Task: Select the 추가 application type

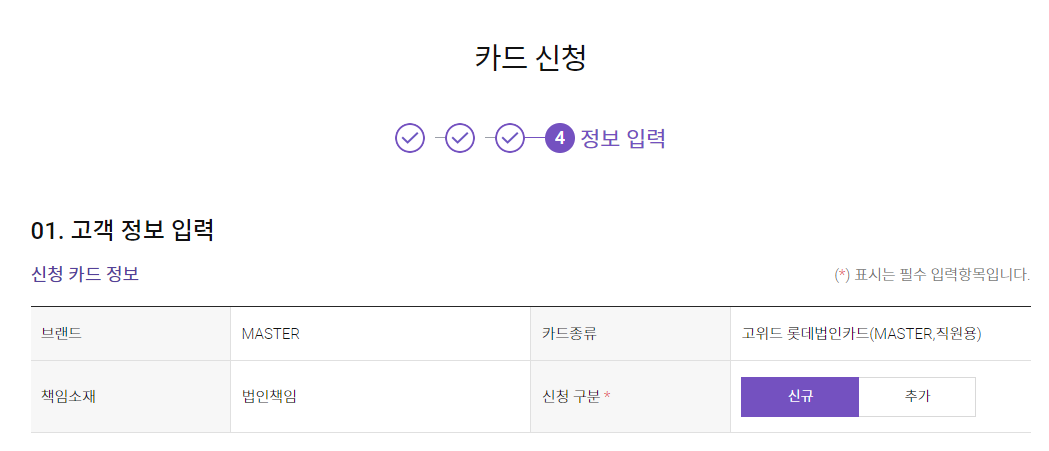Action: point(917,396)
